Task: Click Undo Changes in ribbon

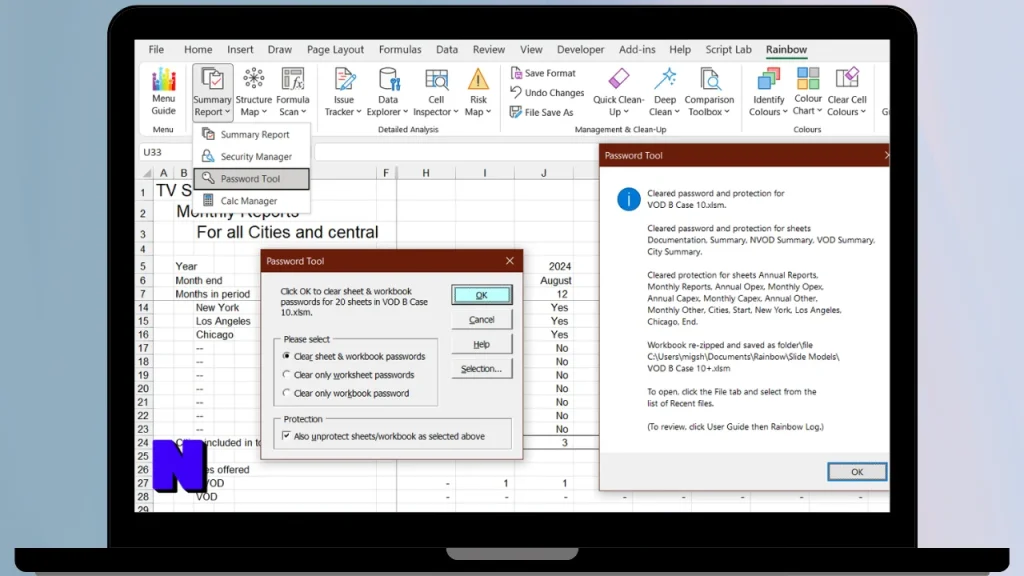Action: pyautogui.click(x=547, y=93)
